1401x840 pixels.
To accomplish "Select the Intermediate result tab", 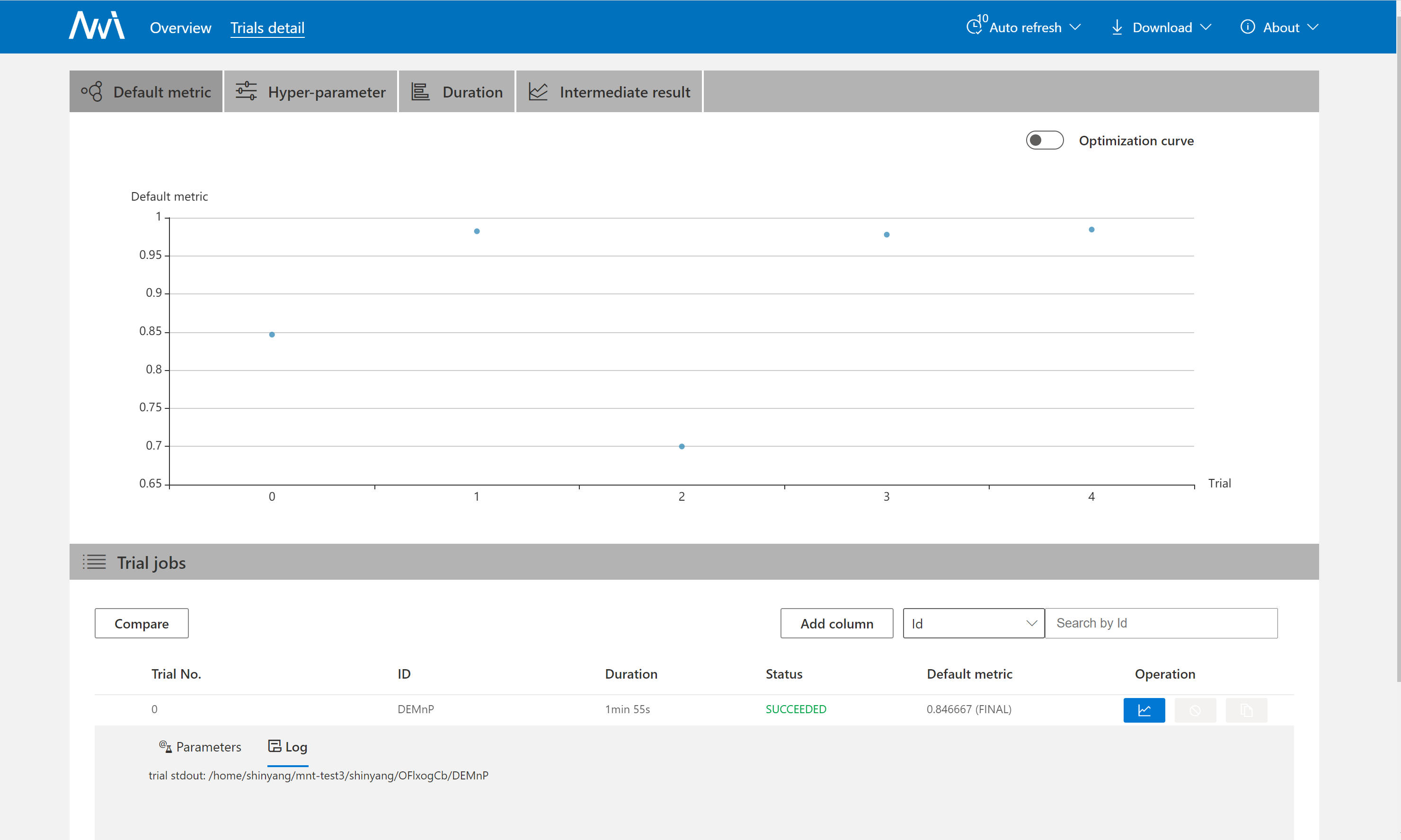I will click(609, 92).
